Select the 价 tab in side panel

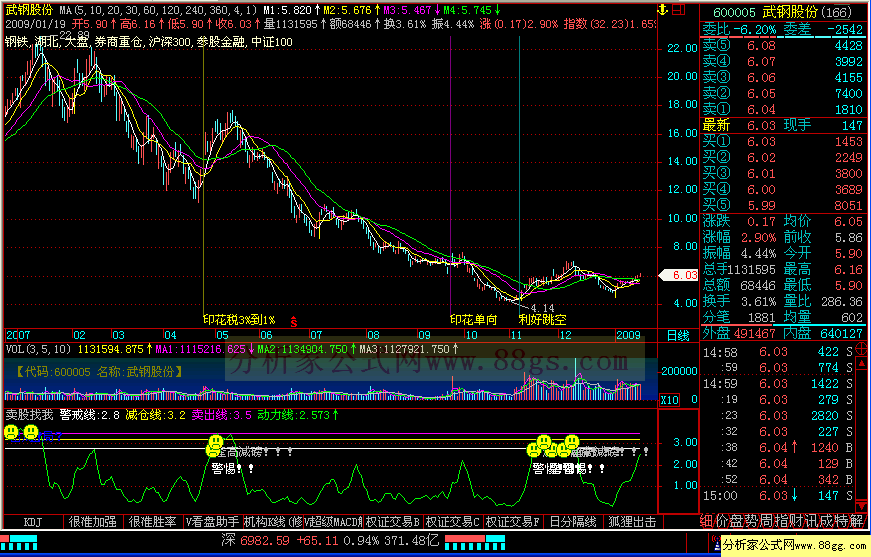(722, 521)
